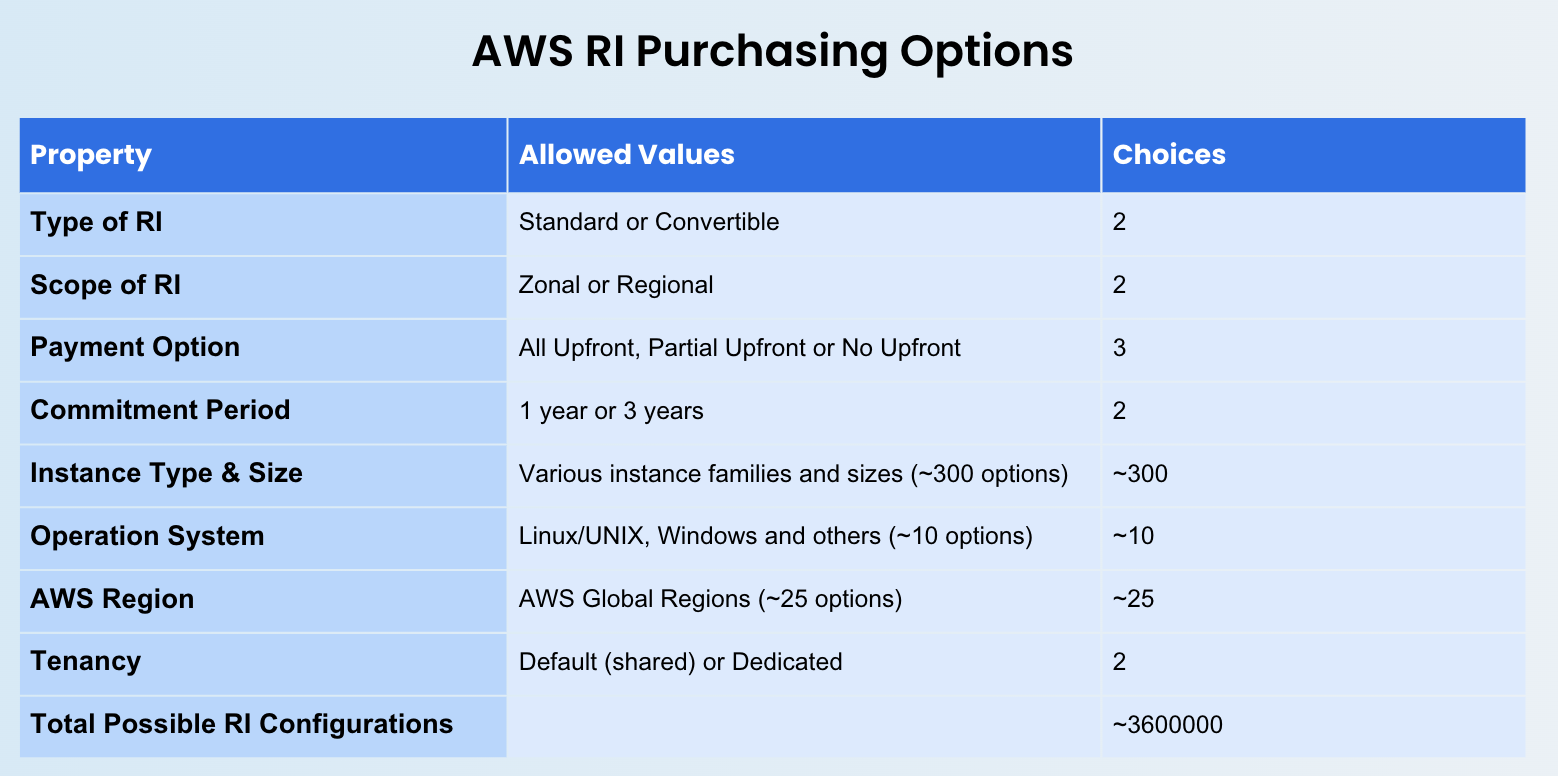The height and width of the screenshot is (776, 1558).
Task: Click the Default (shared) or Dedicated cell
Action: pos(804,663)
